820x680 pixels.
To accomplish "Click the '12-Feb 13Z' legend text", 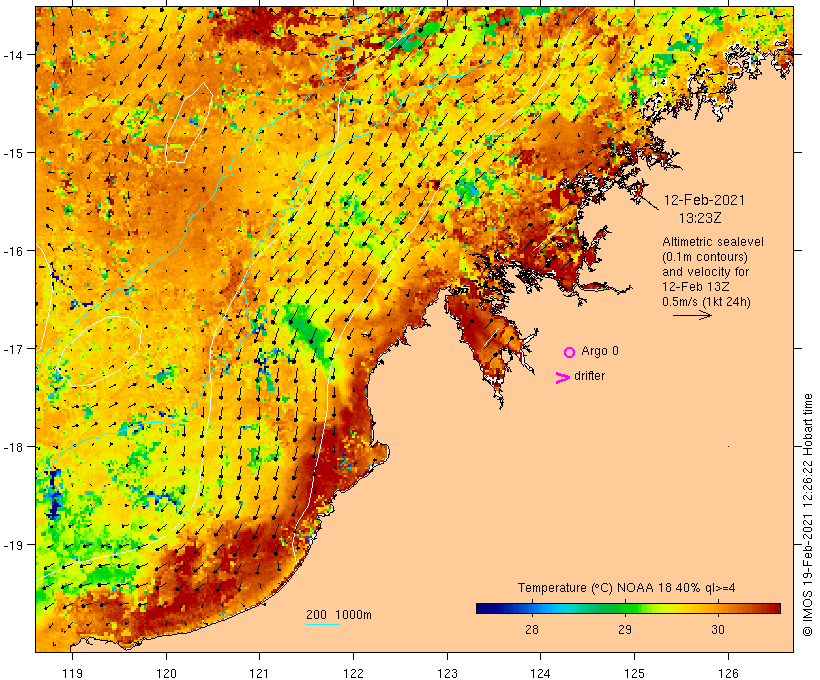I will 696,287.
